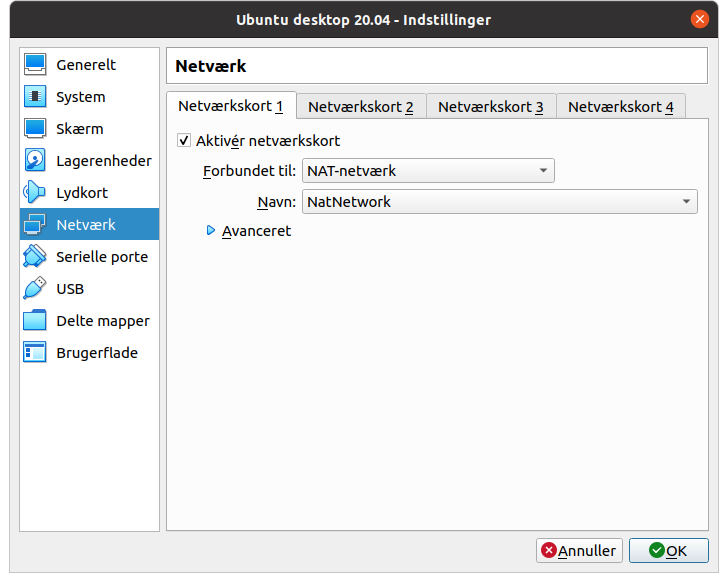Select Serielle porte connector icon

[35, 257]
